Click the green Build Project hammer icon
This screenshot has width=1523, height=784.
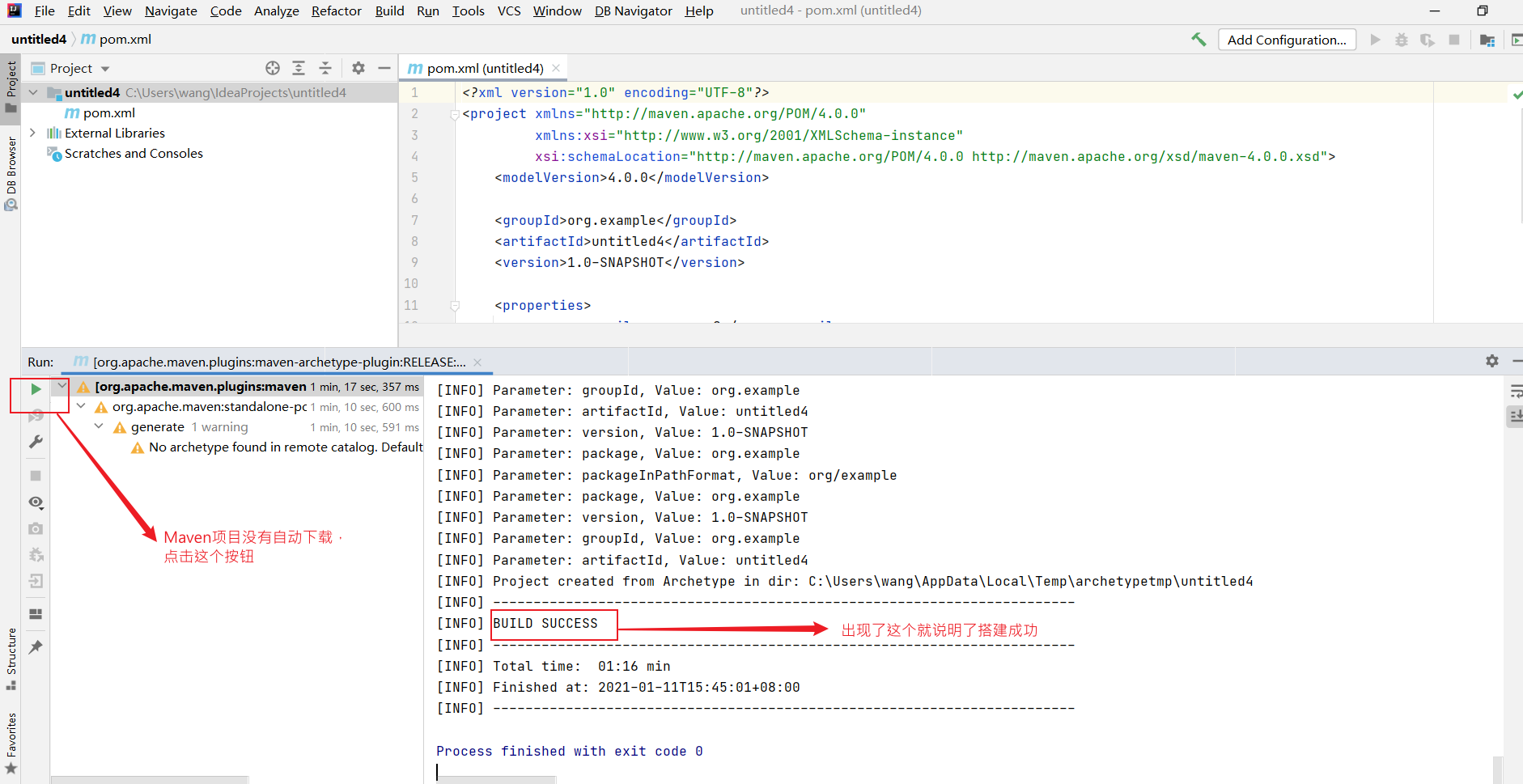(x=1198, y=40)
